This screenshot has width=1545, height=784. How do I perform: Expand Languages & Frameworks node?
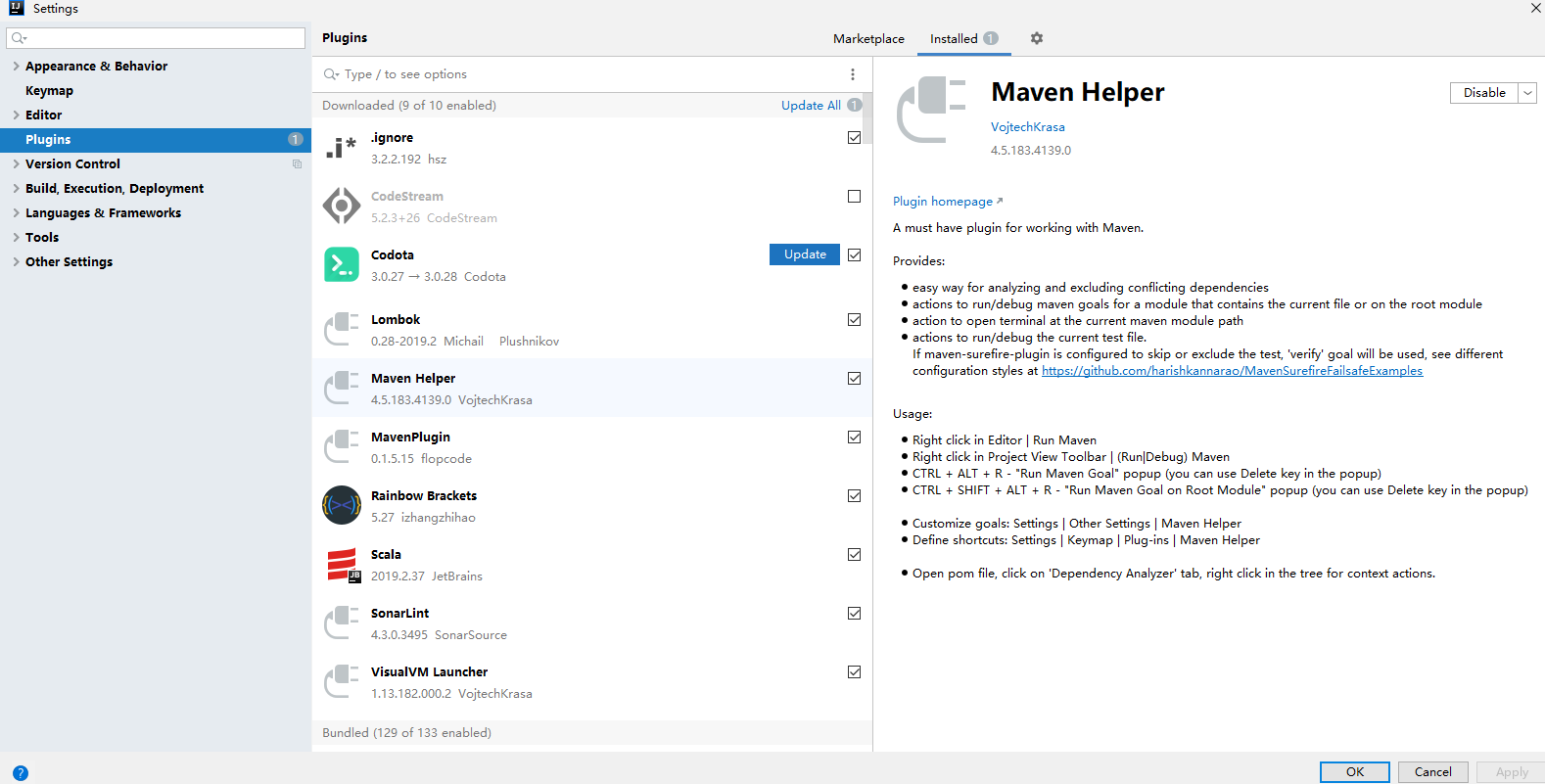[x=16, y=213]
